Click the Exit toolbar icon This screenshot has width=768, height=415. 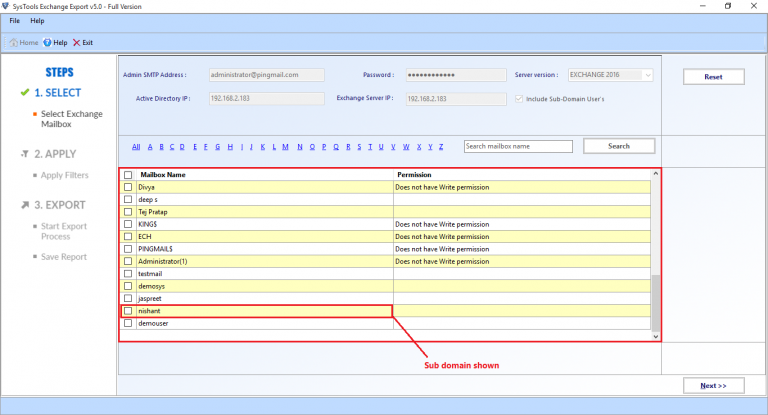[83, 43]
